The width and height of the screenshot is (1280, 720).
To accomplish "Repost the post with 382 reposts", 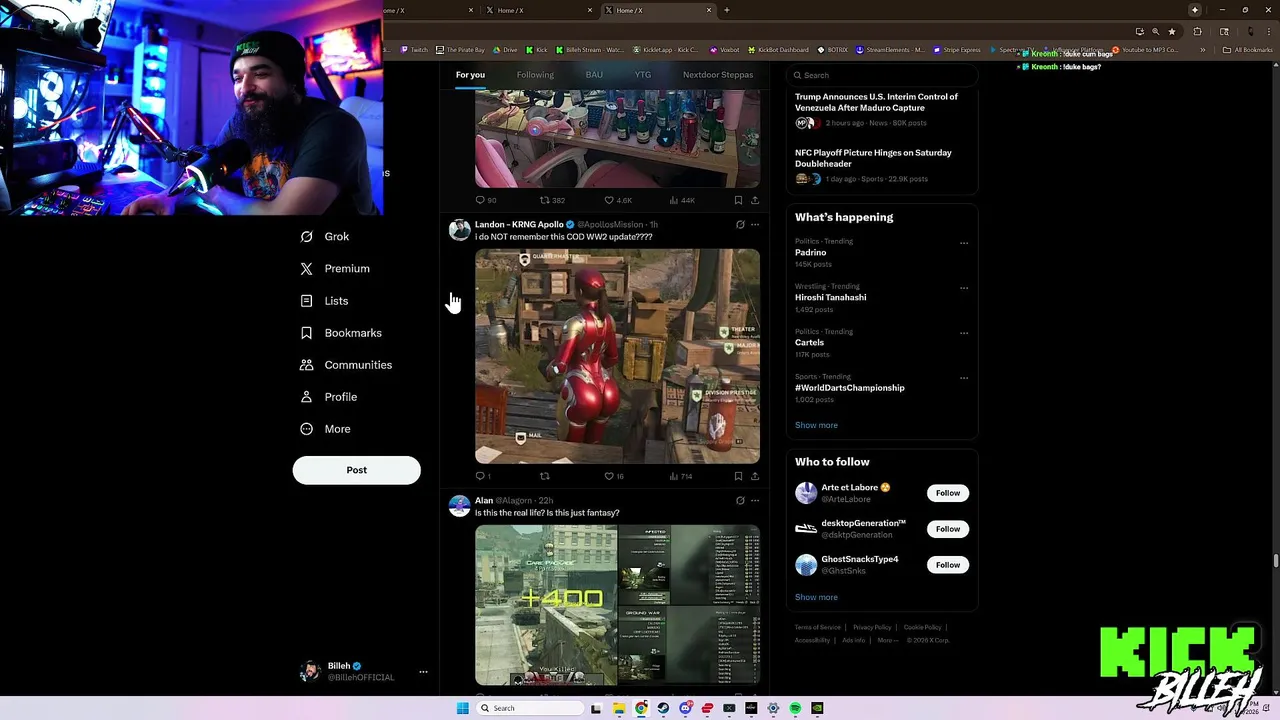I will click(x=552, y=200).
